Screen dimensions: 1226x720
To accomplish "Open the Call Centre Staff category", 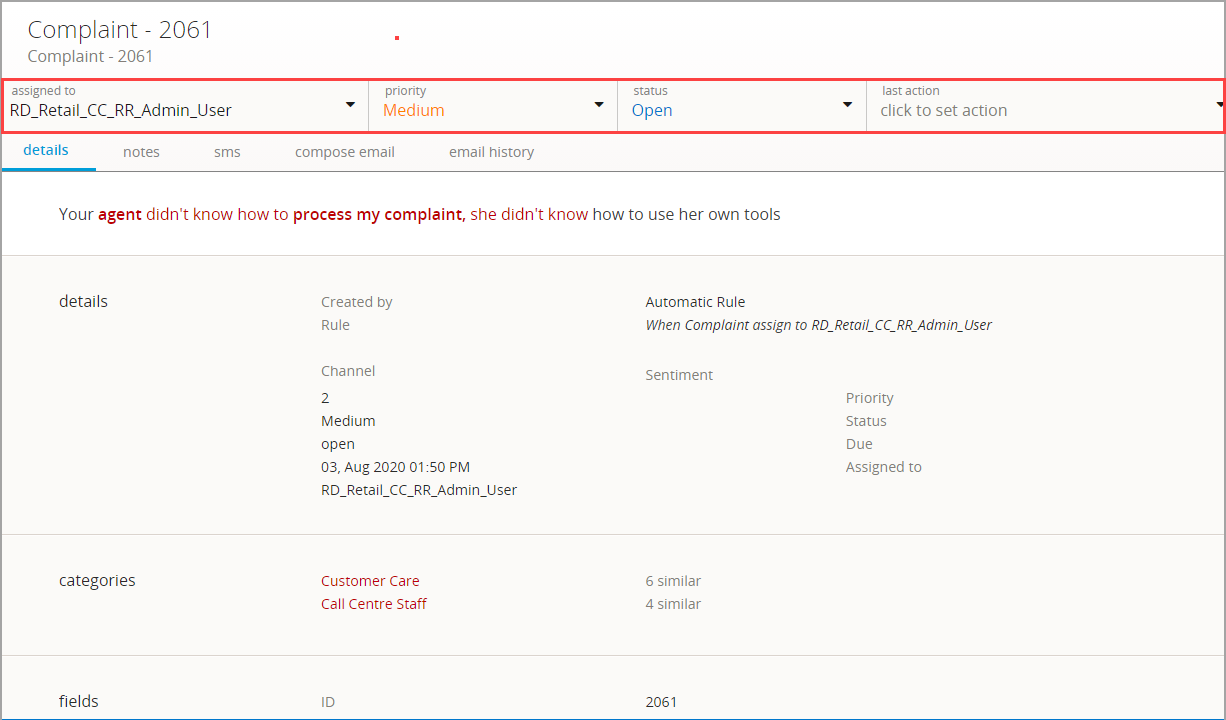I will click(x=374, y=604).
